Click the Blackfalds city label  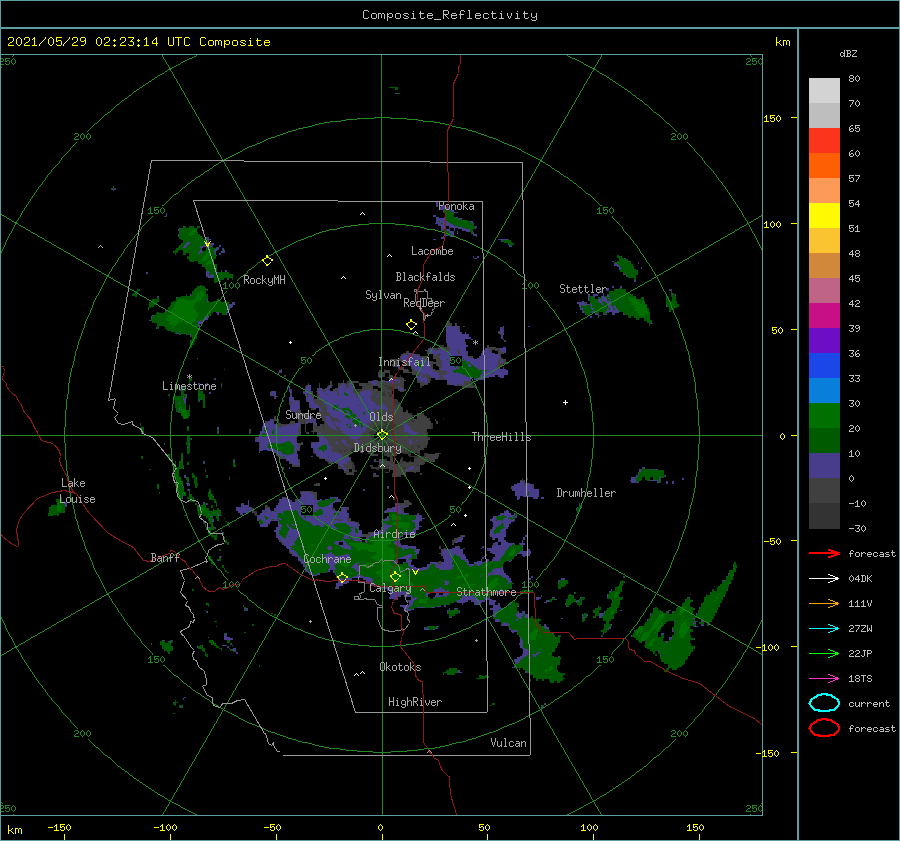pos(425,277)
